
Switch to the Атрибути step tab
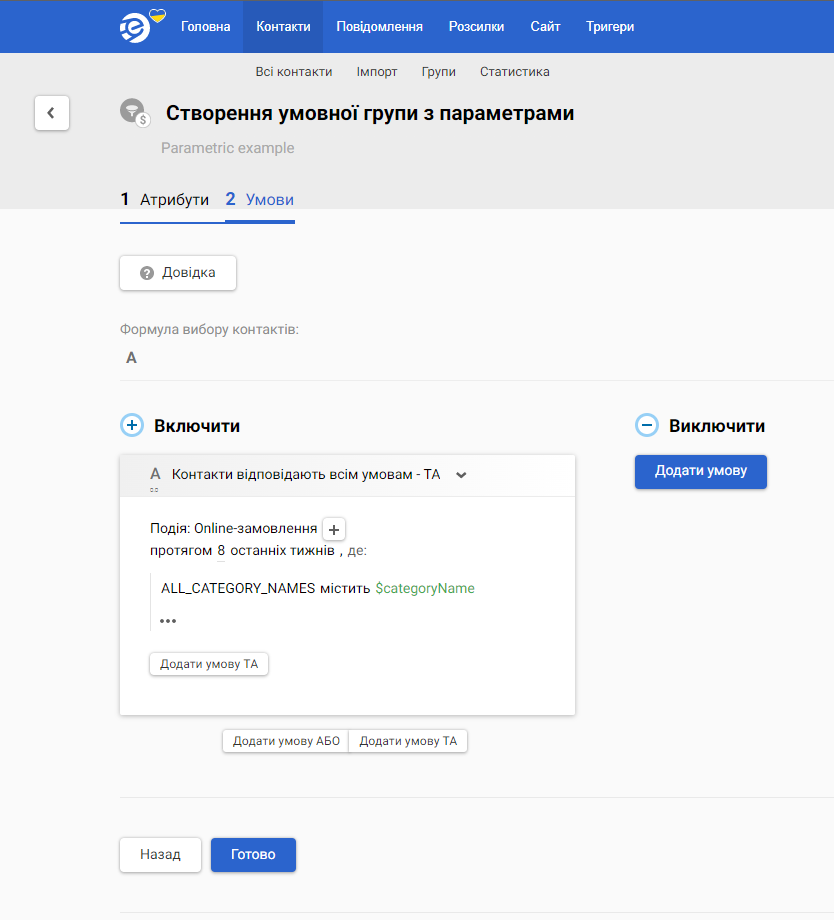[165, 199]
